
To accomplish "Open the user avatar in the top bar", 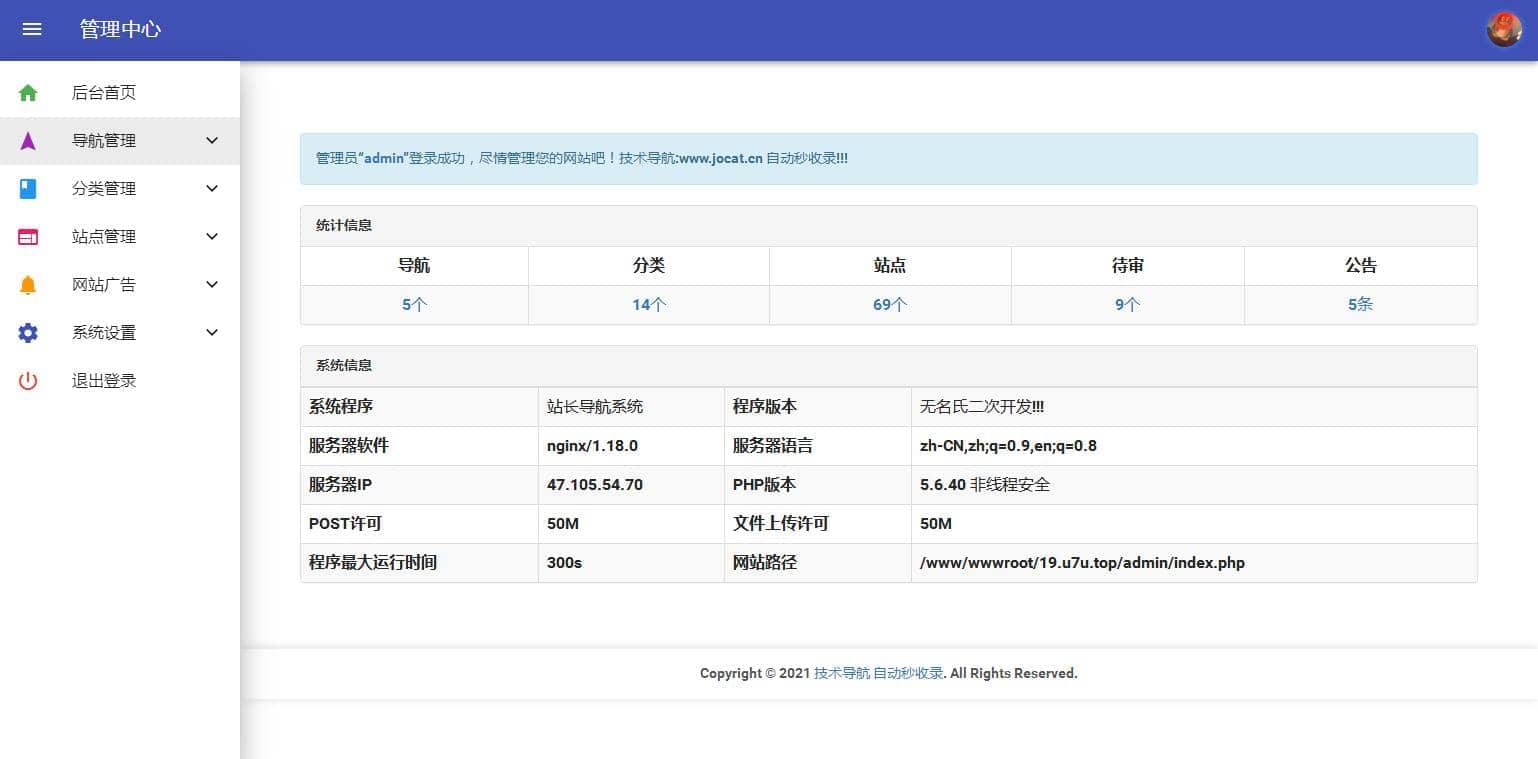I will click(1503, 29).
